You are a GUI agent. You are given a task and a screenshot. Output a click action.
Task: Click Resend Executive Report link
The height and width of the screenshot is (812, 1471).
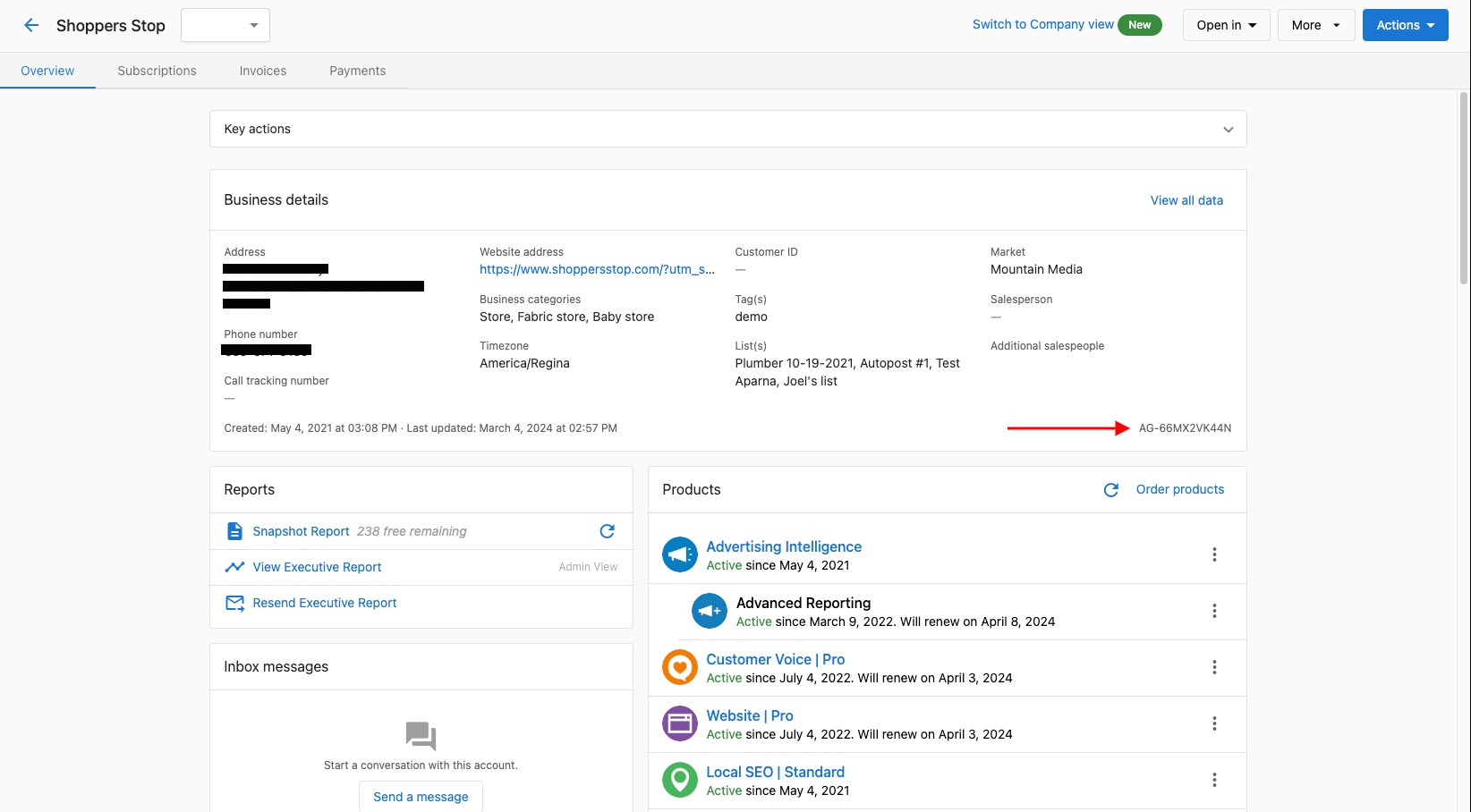coord(324,603)
